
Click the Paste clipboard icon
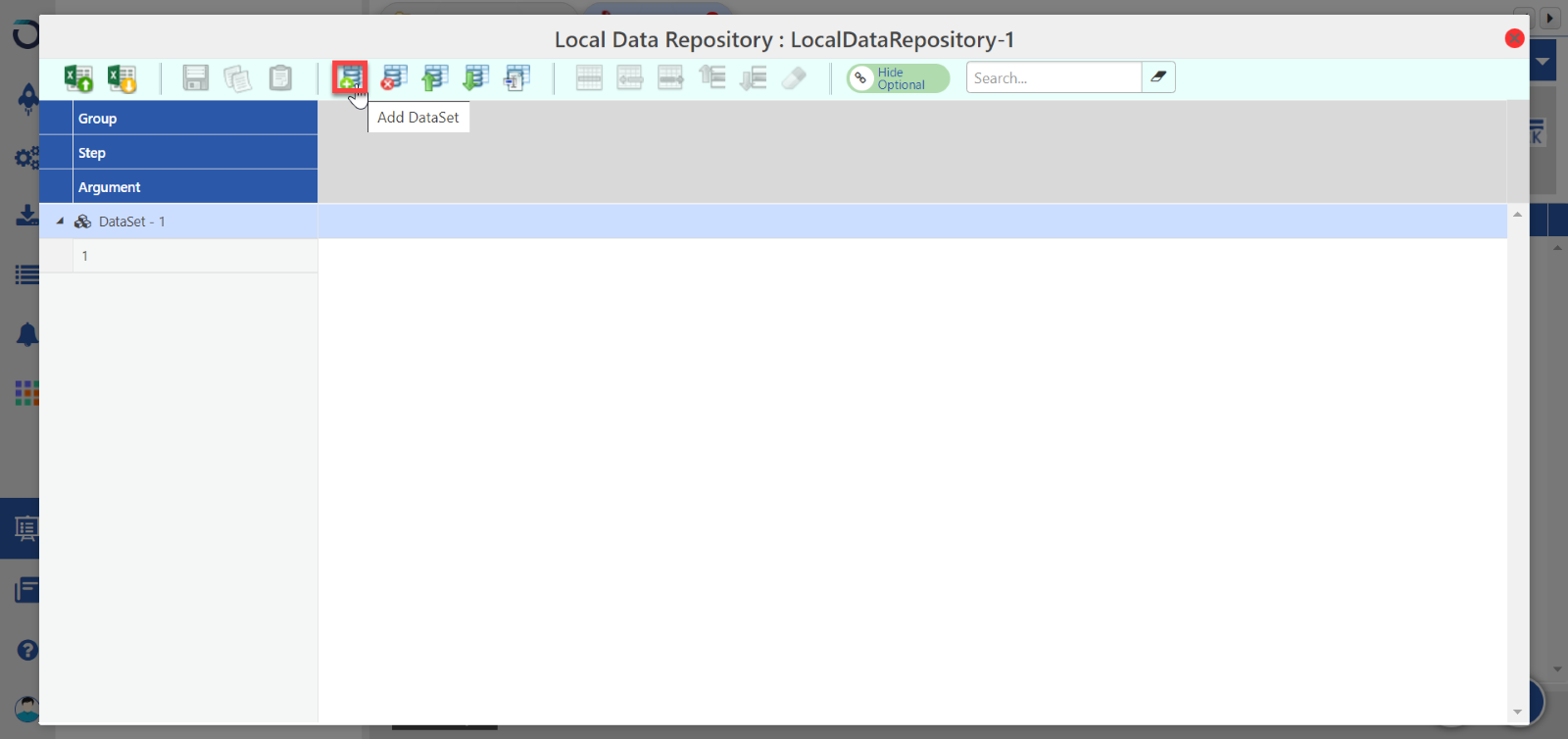[280, 78]
